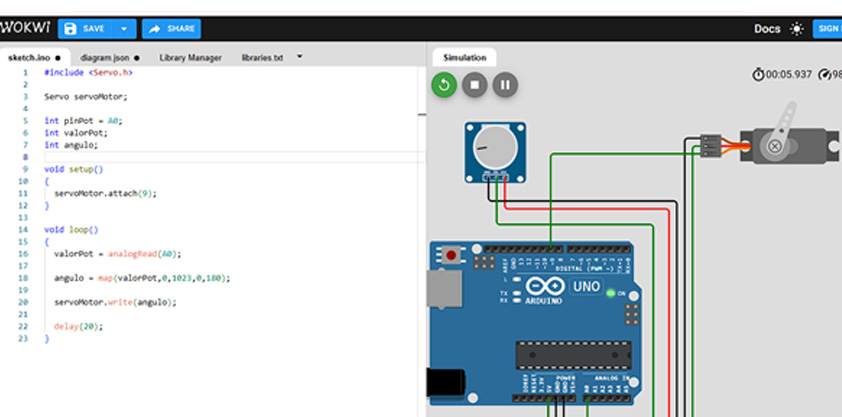
Task: Click the 'int angulo;' line
Action: pos(71,145)
